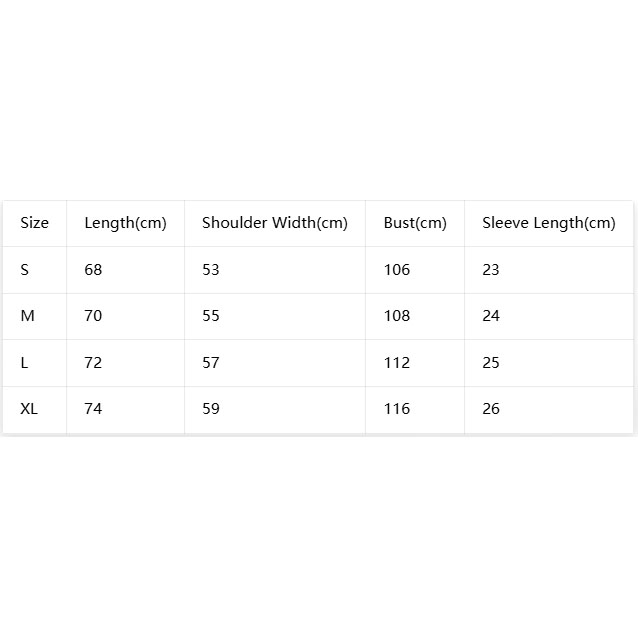
Task: Select the M size row label
Action: coord(27,315)
